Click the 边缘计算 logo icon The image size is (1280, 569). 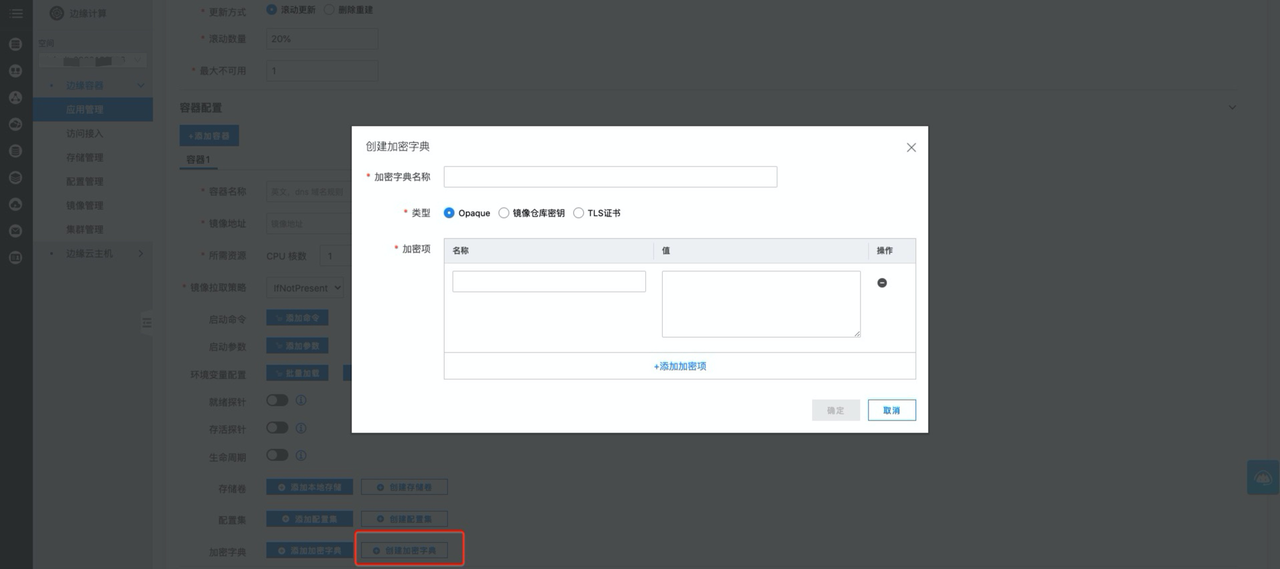[57, 13]
